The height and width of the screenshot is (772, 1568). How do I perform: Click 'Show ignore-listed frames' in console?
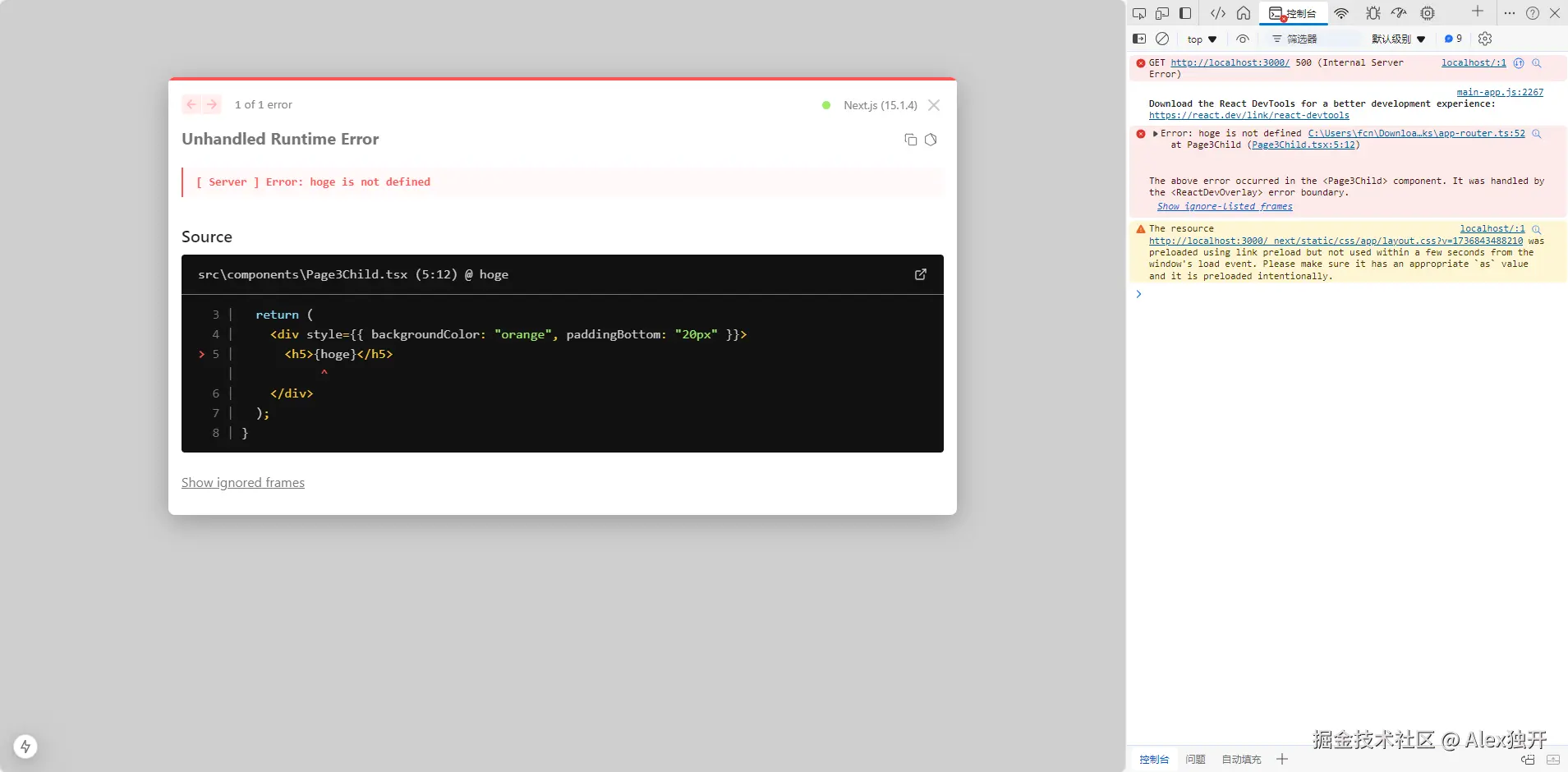[x=1225, y=207]
